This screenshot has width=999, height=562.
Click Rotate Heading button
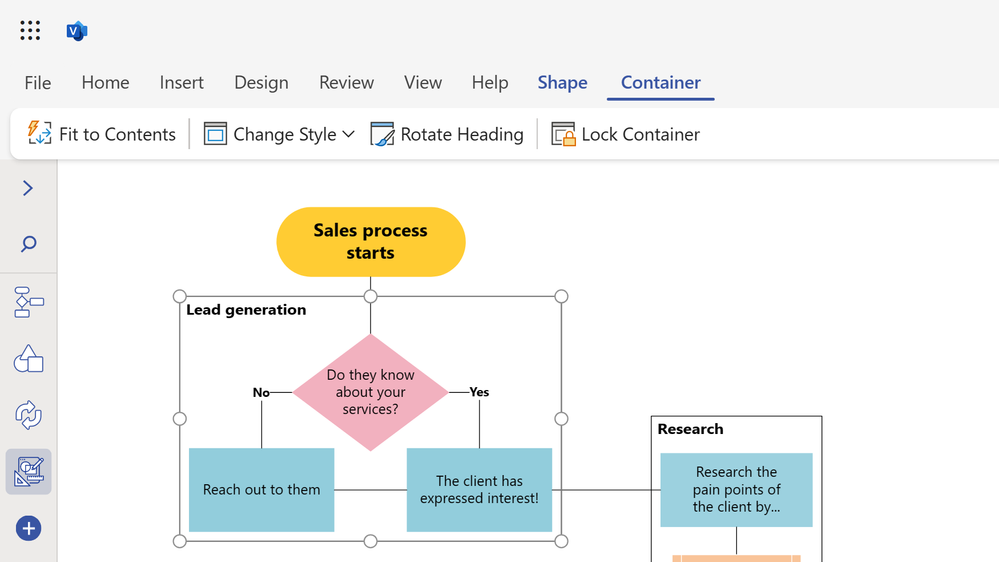pyautogui.click(x=447, y=134)
